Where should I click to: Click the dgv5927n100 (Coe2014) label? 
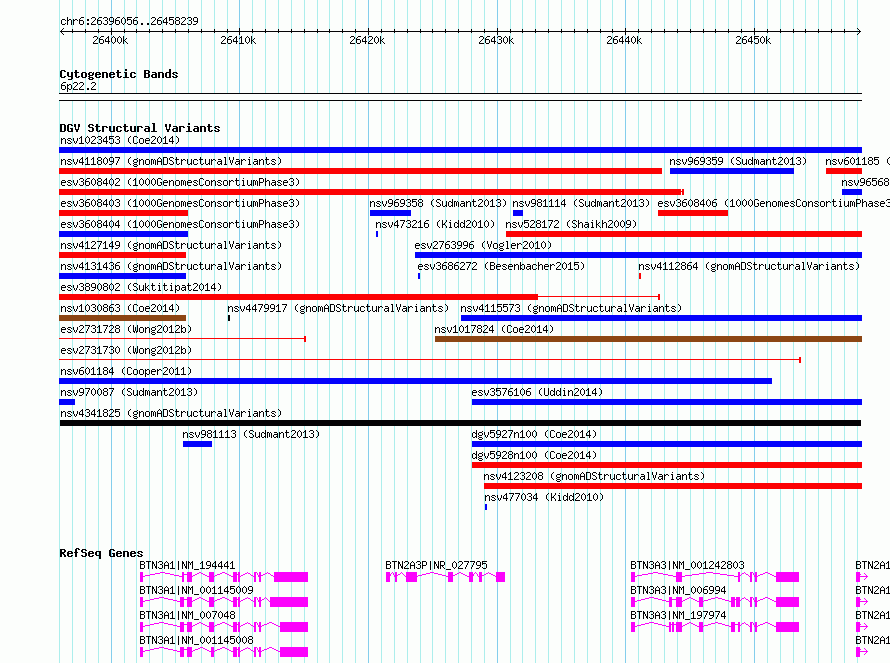[x=534, y=434]
